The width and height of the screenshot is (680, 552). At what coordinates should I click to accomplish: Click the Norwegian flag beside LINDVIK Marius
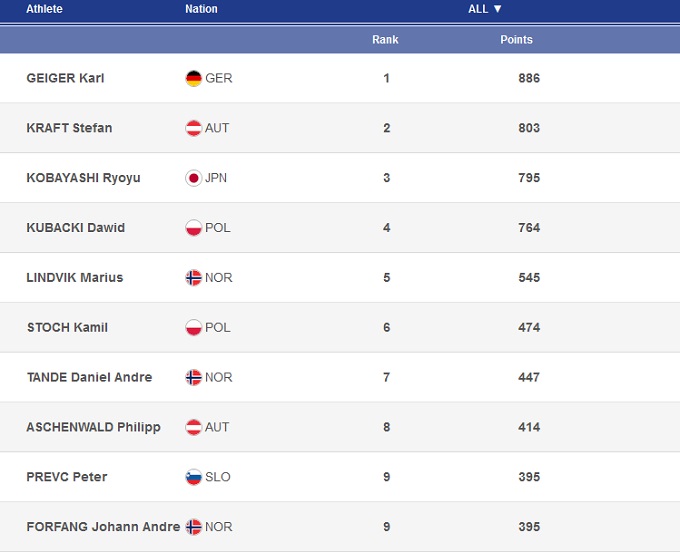pos(194,278)
